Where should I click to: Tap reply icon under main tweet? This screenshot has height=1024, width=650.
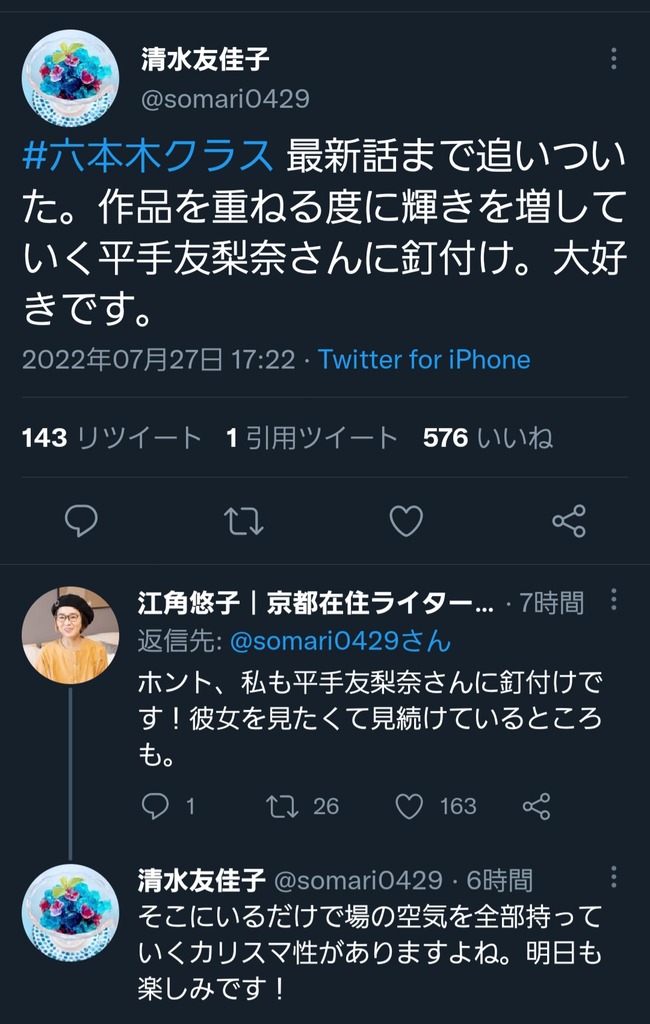(x=81, y=520)
